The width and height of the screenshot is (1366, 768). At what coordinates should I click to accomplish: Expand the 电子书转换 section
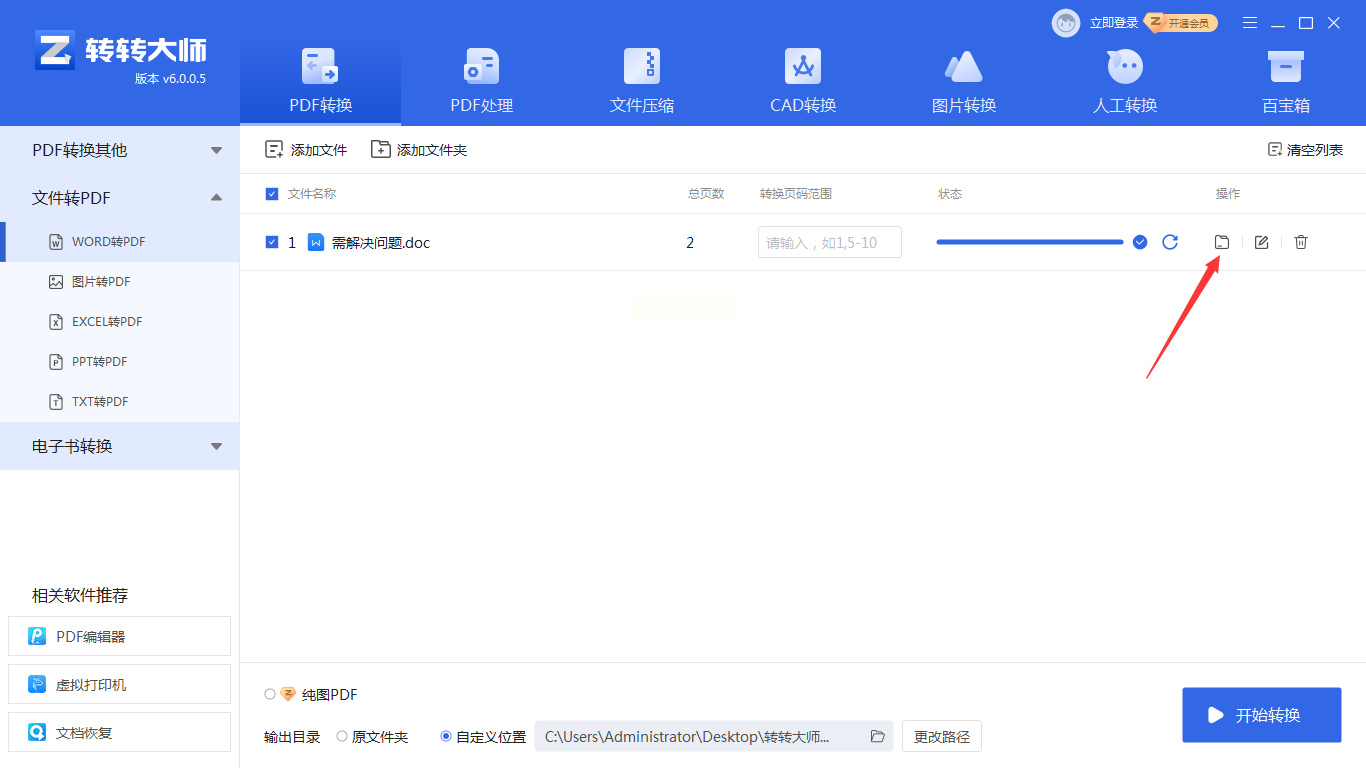click(x=120, y=446)
